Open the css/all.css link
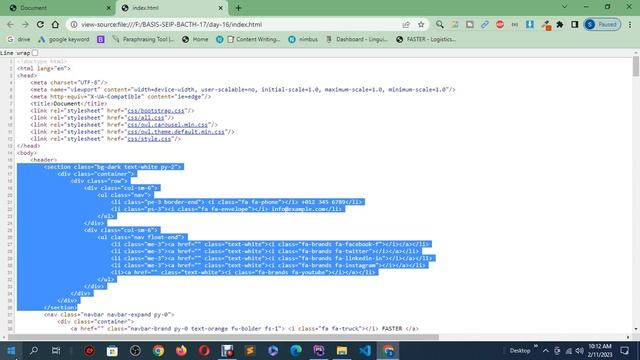 click(x=146, y=118)
